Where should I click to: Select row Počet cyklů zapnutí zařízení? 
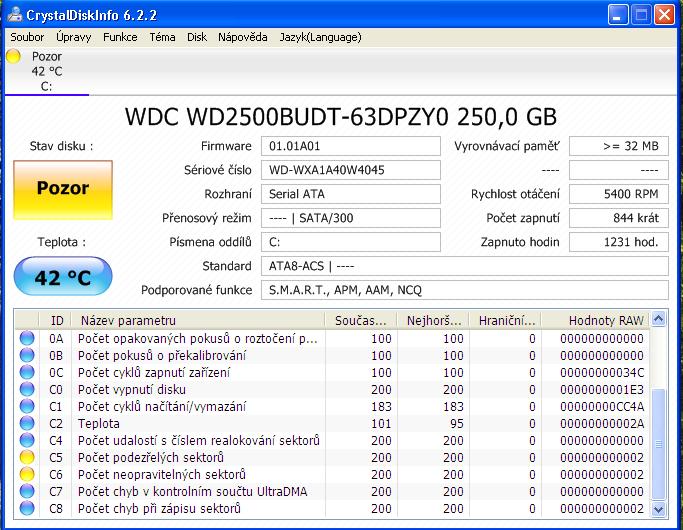(x=332, y=372)
